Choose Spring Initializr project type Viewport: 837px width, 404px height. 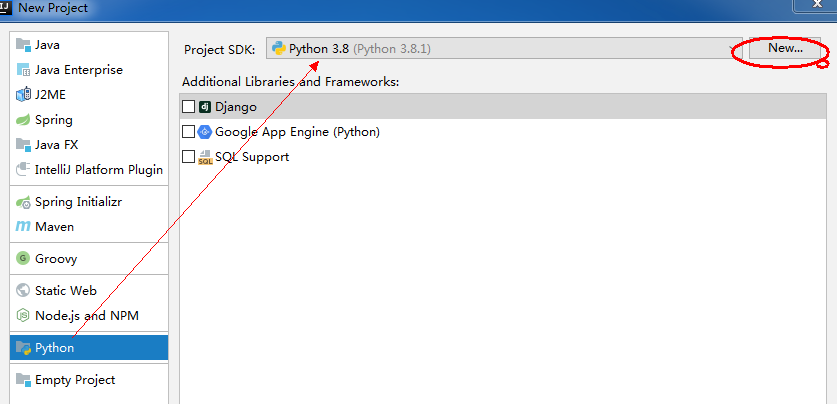89,202
